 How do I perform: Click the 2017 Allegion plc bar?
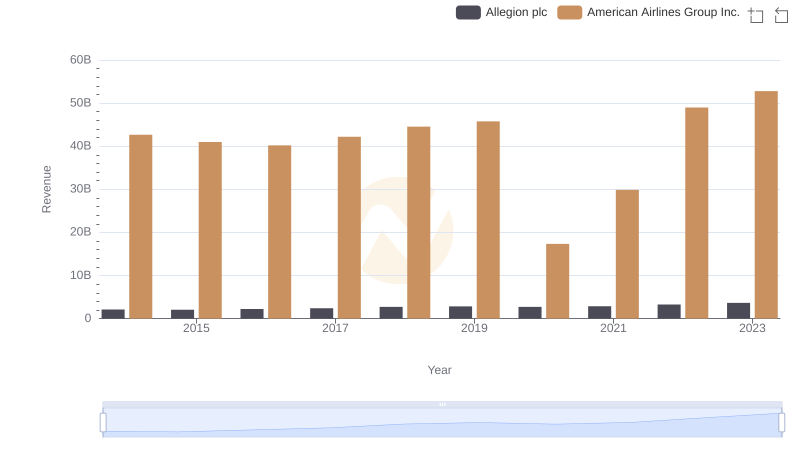pyautogui.click(x=321, y=313)
